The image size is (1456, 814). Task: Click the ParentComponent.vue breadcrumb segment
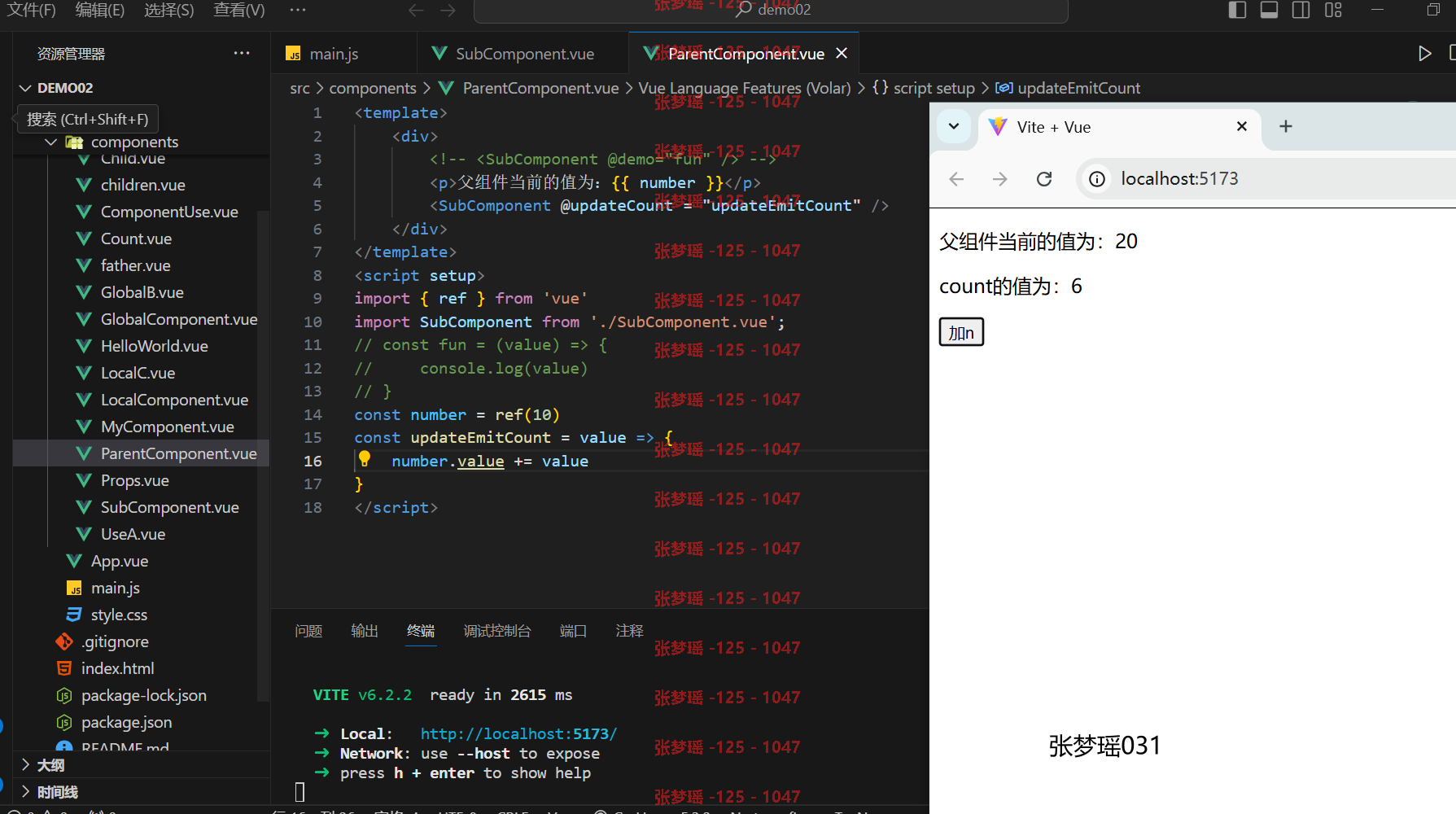[x=540, y=88]
